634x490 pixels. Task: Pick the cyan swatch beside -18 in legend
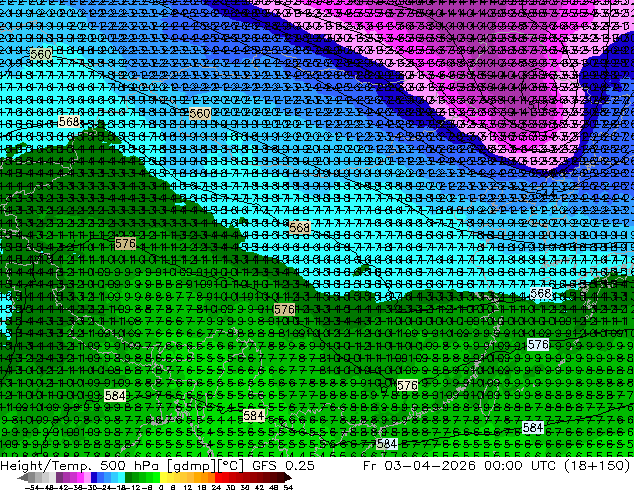point(121,477)
